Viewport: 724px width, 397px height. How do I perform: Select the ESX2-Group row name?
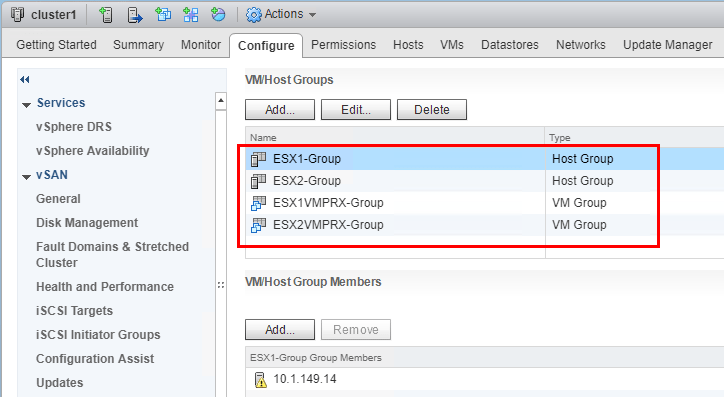point(307,181)
